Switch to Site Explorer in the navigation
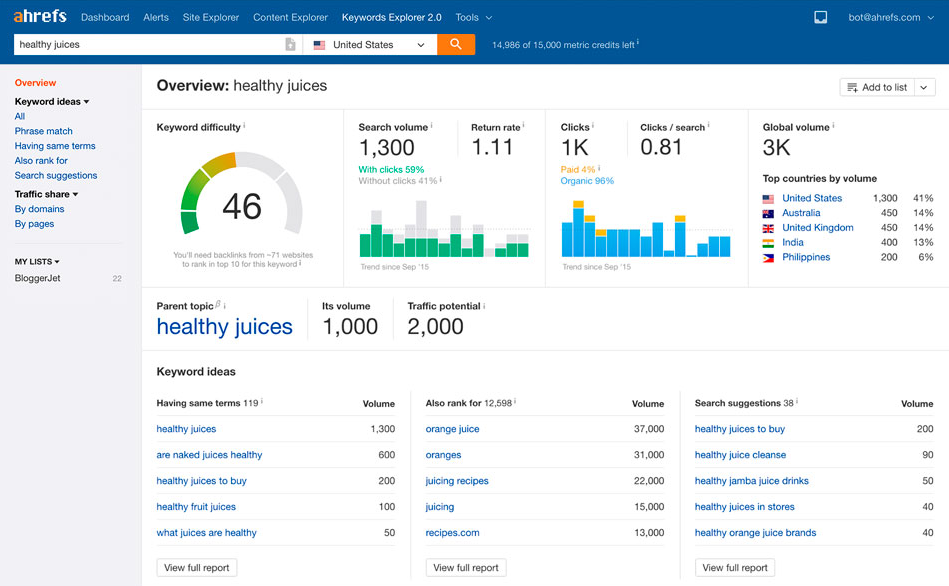 210,17
